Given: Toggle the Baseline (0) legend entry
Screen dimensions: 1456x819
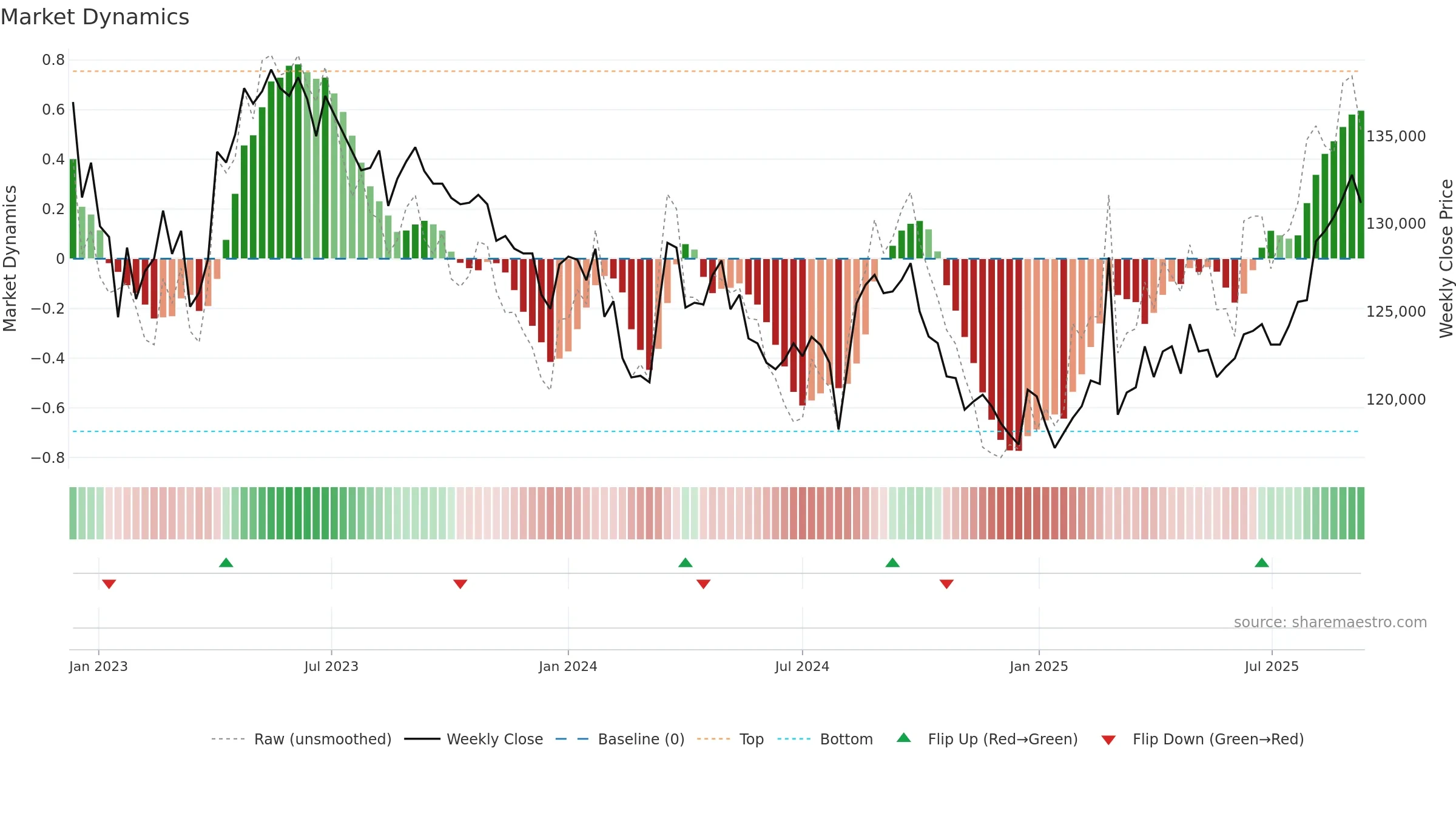Looking at the screenshot, I should (x=620, y=739).
